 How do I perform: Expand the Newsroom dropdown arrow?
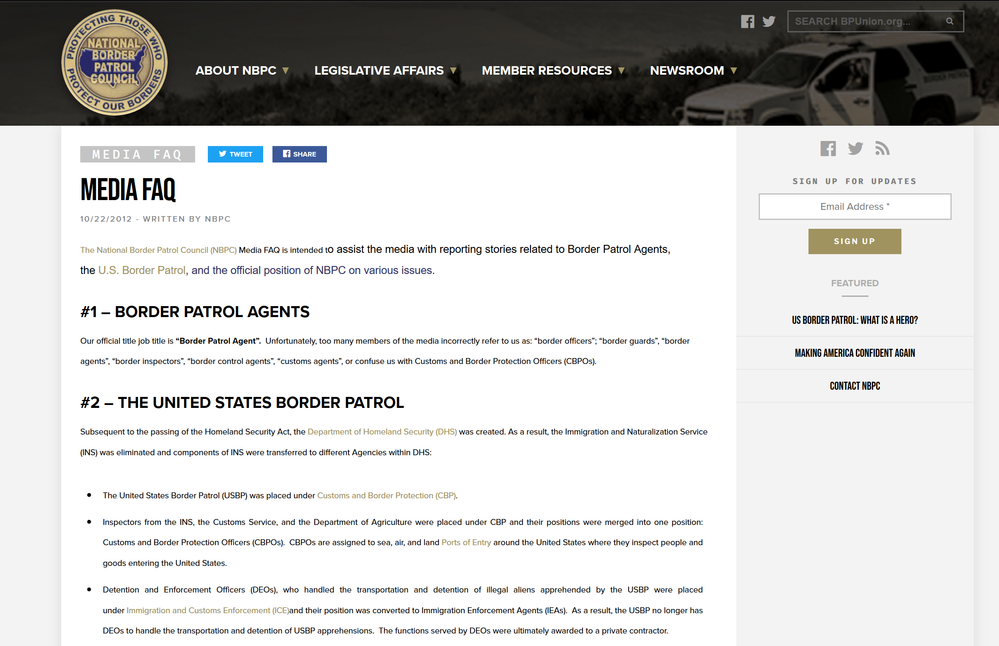pyautogui.click(x=733, y=71)
